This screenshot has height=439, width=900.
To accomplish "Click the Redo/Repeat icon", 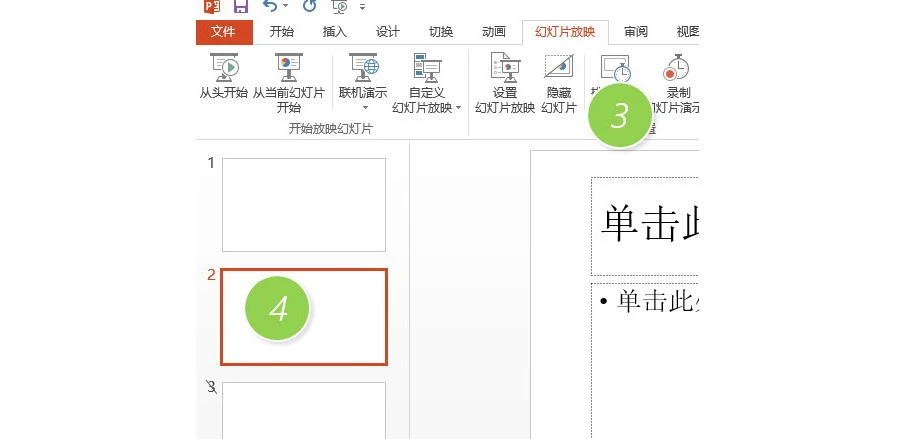I will pos(309,6).
